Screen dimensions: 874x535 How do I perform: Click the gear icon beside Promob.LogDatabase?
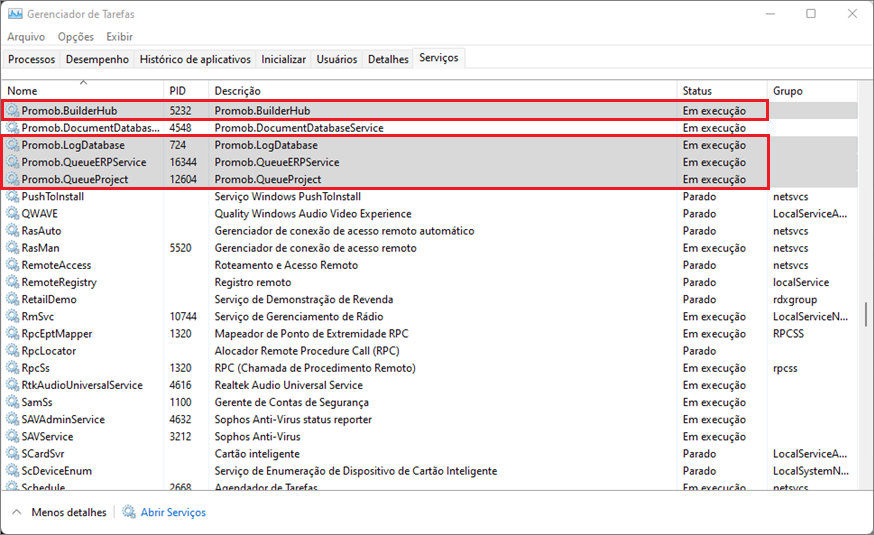(12, 145)
